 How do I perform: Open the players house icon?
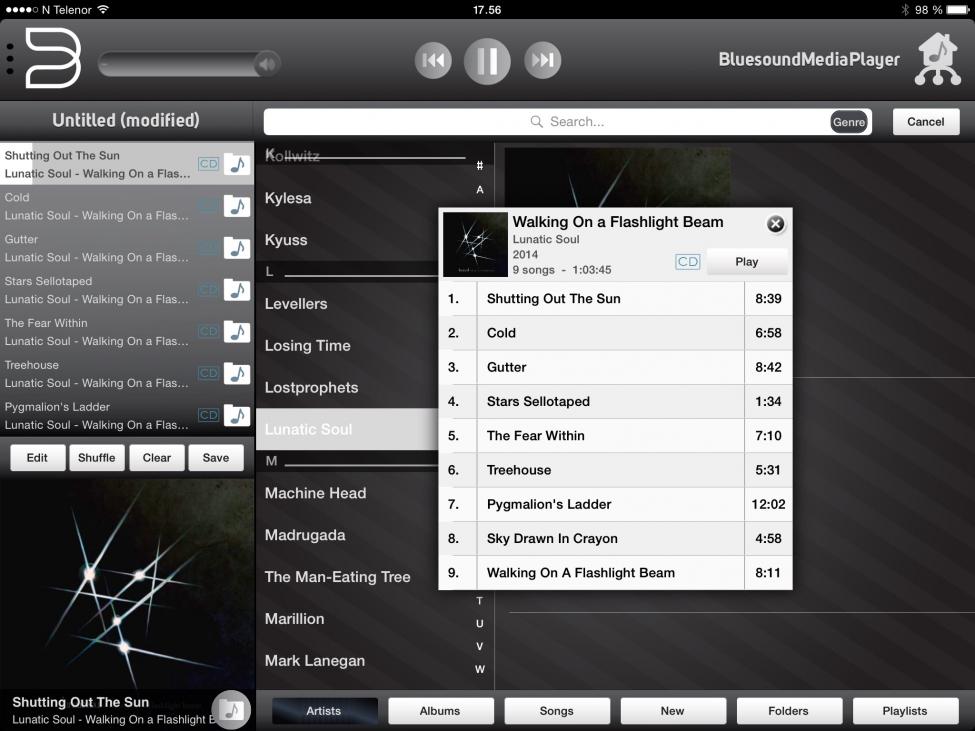pyautogui.click(x=938, y=59)
